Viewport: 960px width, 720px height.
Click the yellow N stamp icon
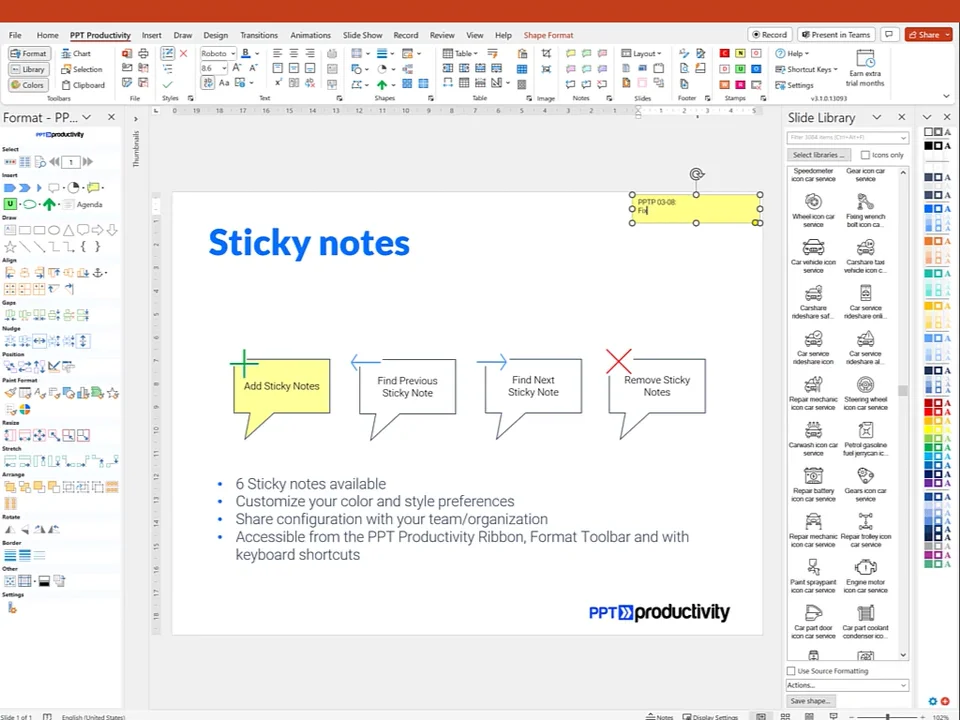coord(740,53)
